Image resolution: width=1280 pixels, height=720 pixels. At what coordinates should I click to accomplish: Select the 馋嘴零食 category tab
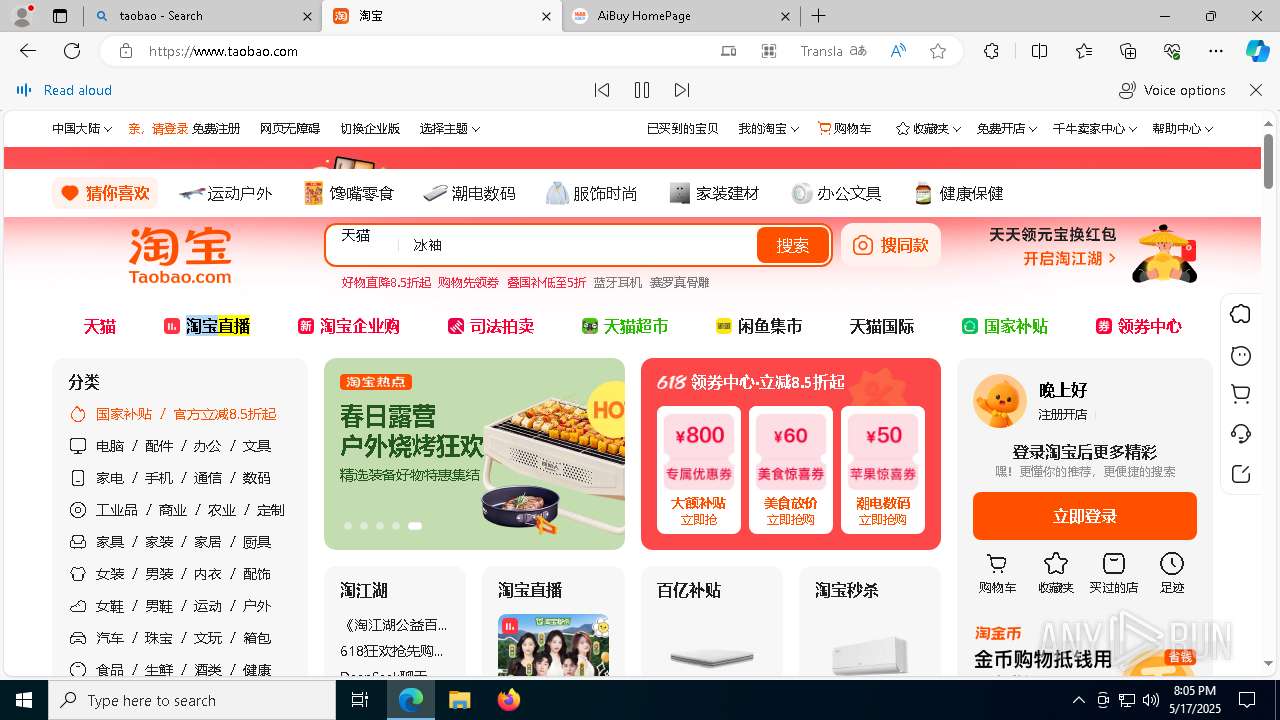point(349,193)
